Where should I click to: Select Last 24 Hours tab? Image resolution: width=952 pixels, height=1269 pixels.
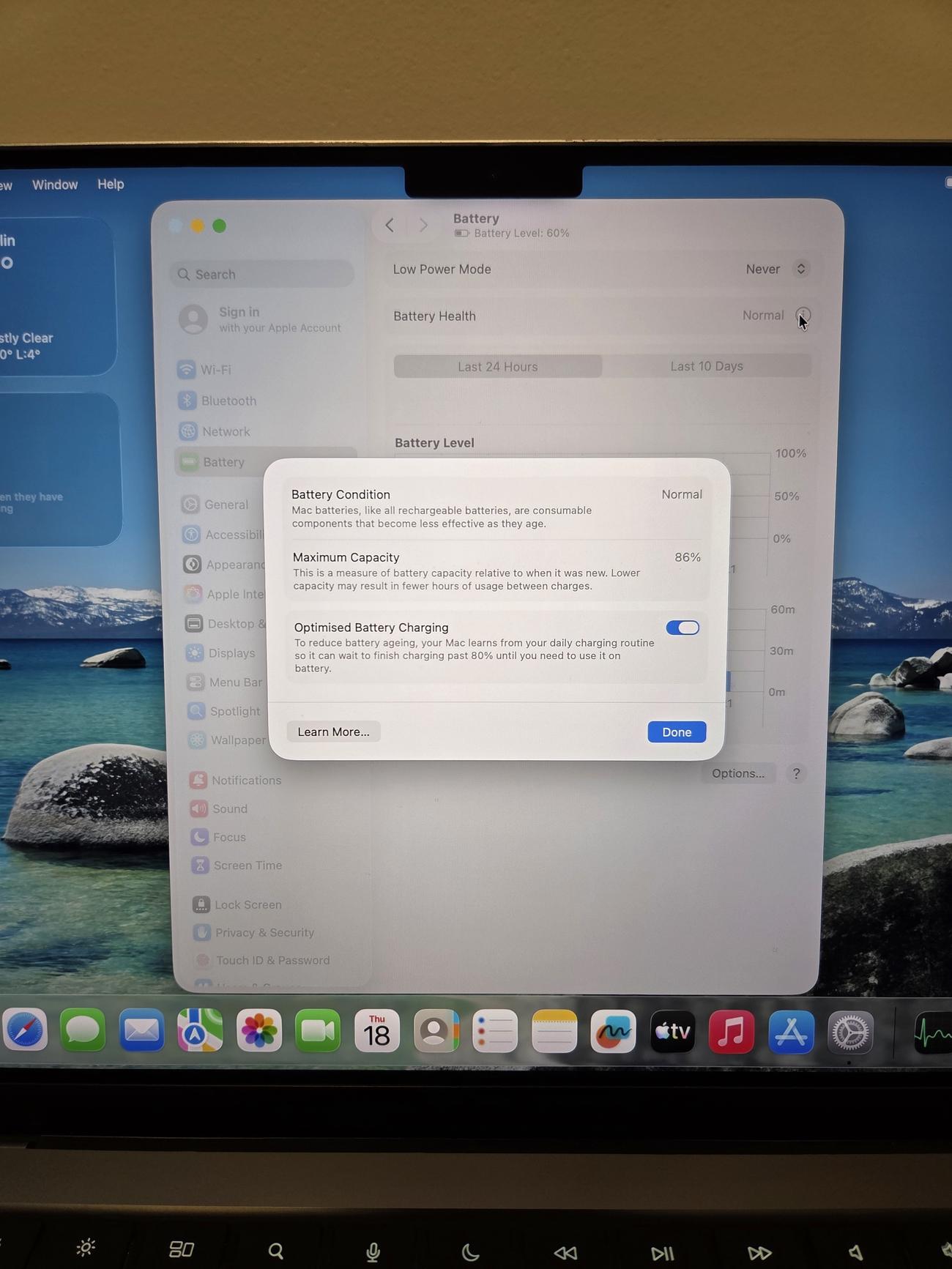point(497,367)
